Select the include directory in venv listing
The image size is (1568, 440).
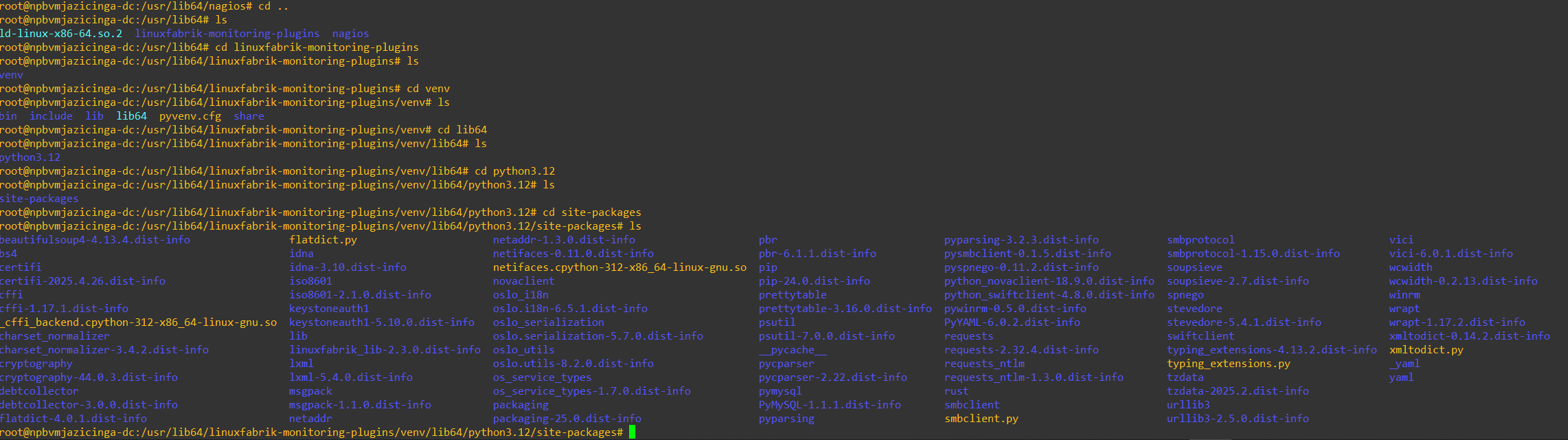[x=51, y=116]
